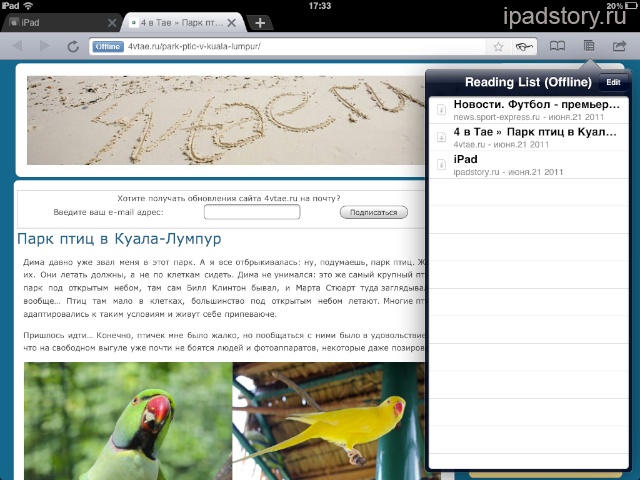Open bookmarks with the book icon
This screenshot has width=640, height=480.
click(557, 46)
